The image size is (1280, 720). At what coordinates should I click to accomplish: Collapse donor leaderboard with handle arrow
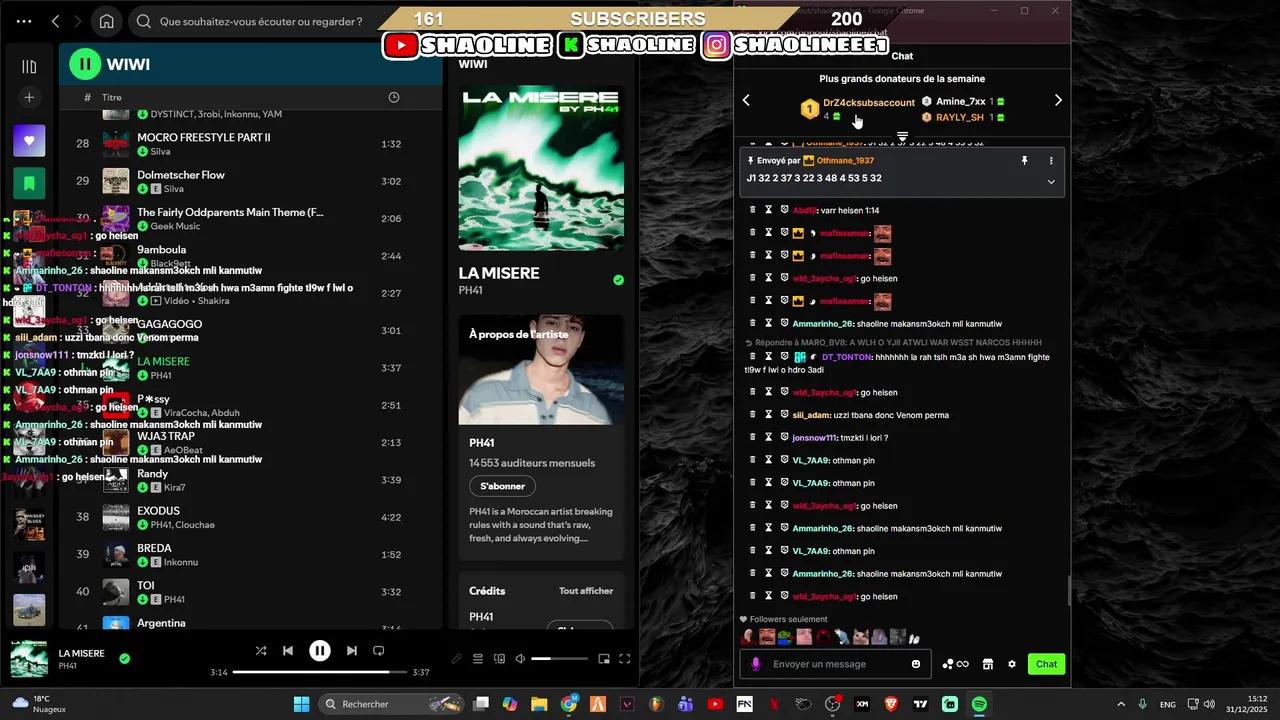point(902,136)
